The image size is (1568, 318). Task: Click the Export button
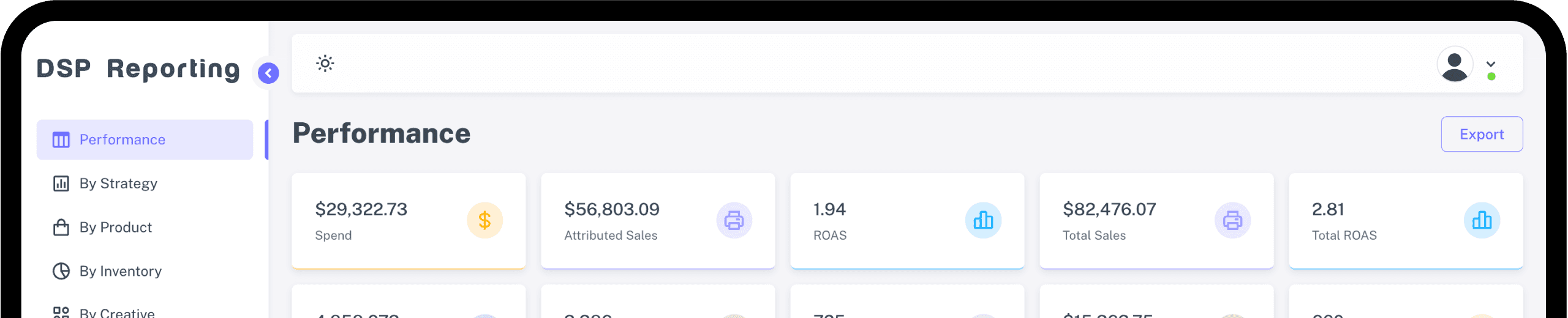[x=1482, y=135]
